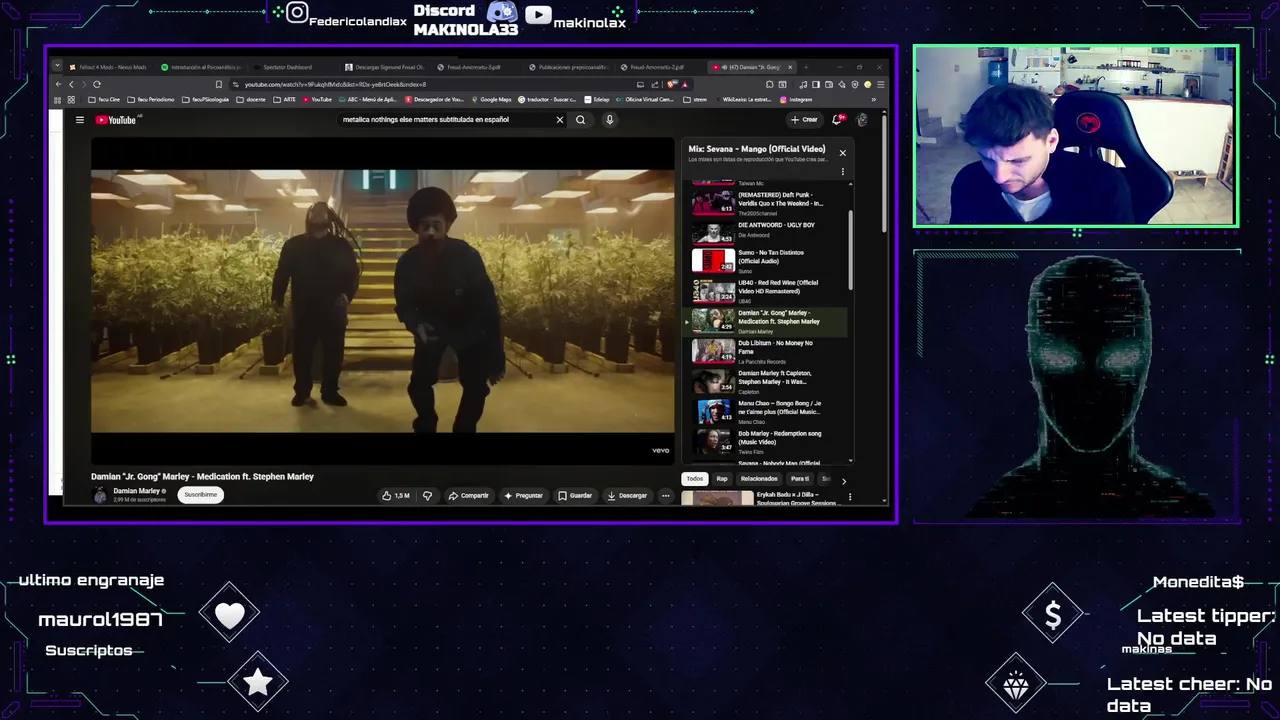Viewport: 1280px width, 720px height.
Task: Open more actions ellipsis under video
Action: click(x=665, y=496)
